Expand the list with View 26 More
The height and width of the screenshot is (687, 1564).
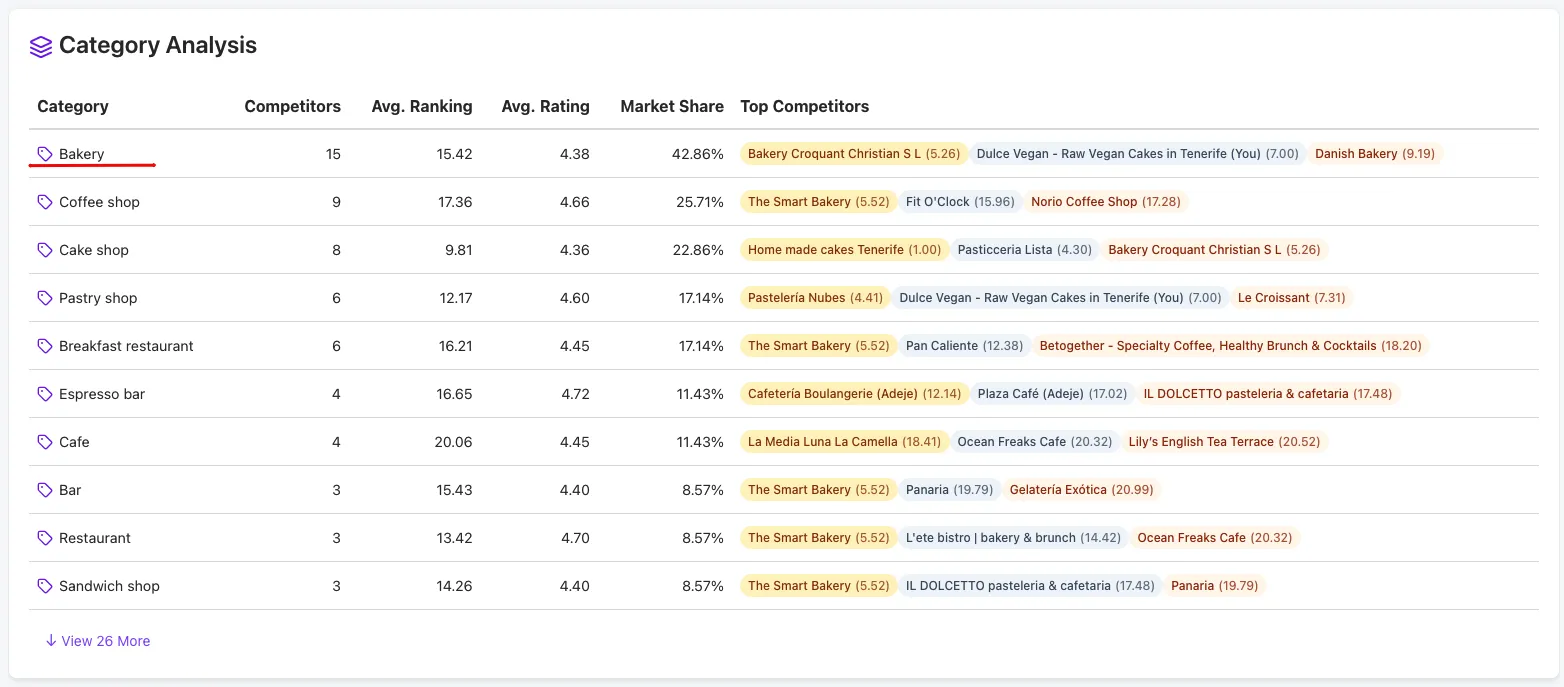pos(97,641)
